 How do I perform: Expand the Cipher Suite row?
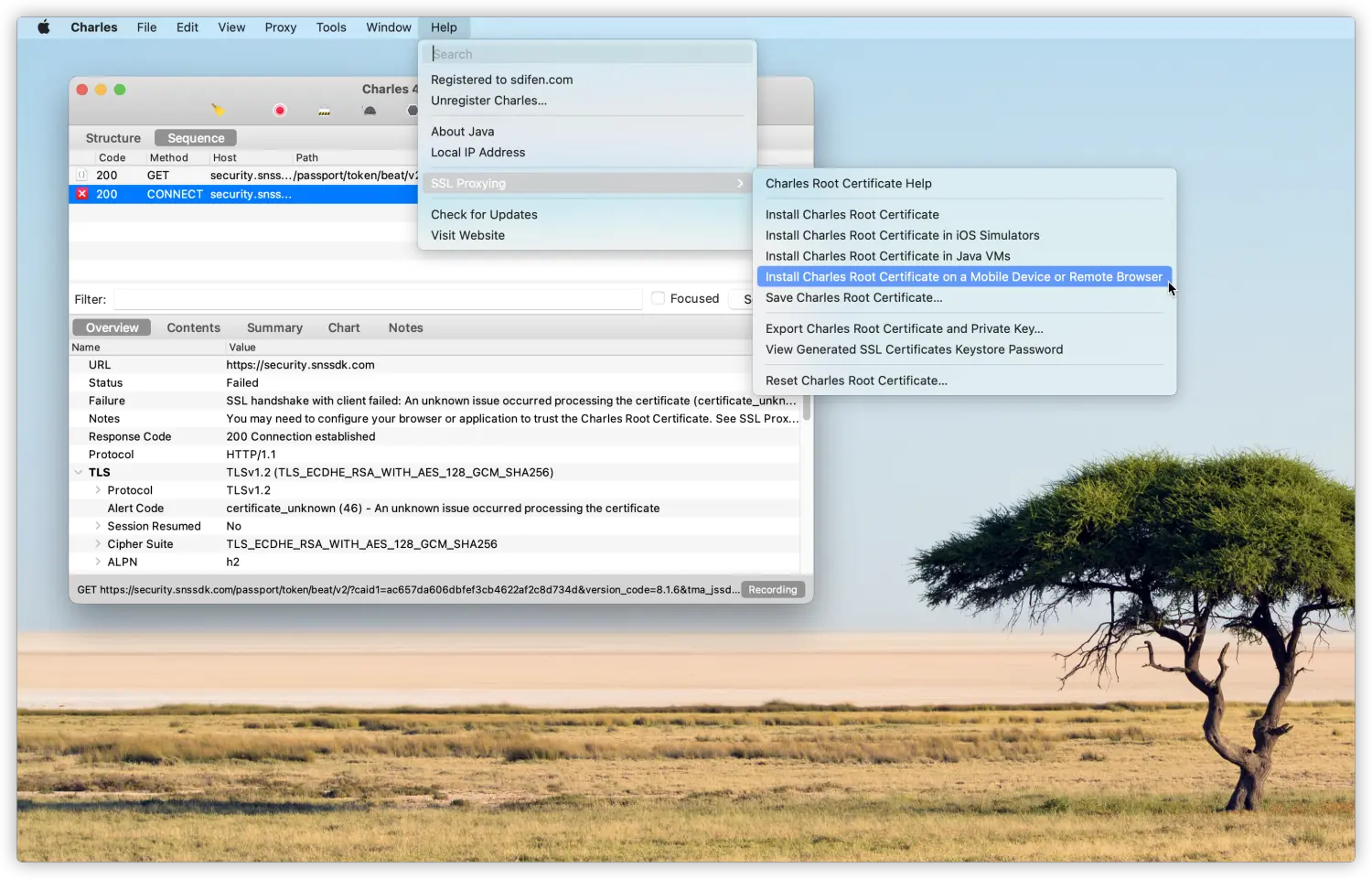(x=98, y=544)
